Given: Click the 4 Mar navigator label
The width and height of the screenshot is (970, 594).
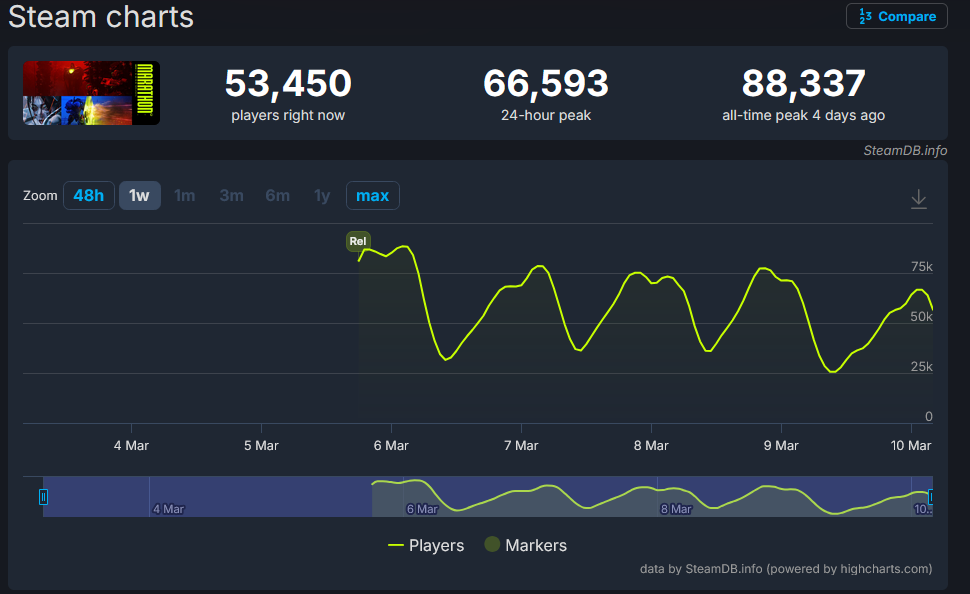Looking at the screenshot, I should pos(168,509).
